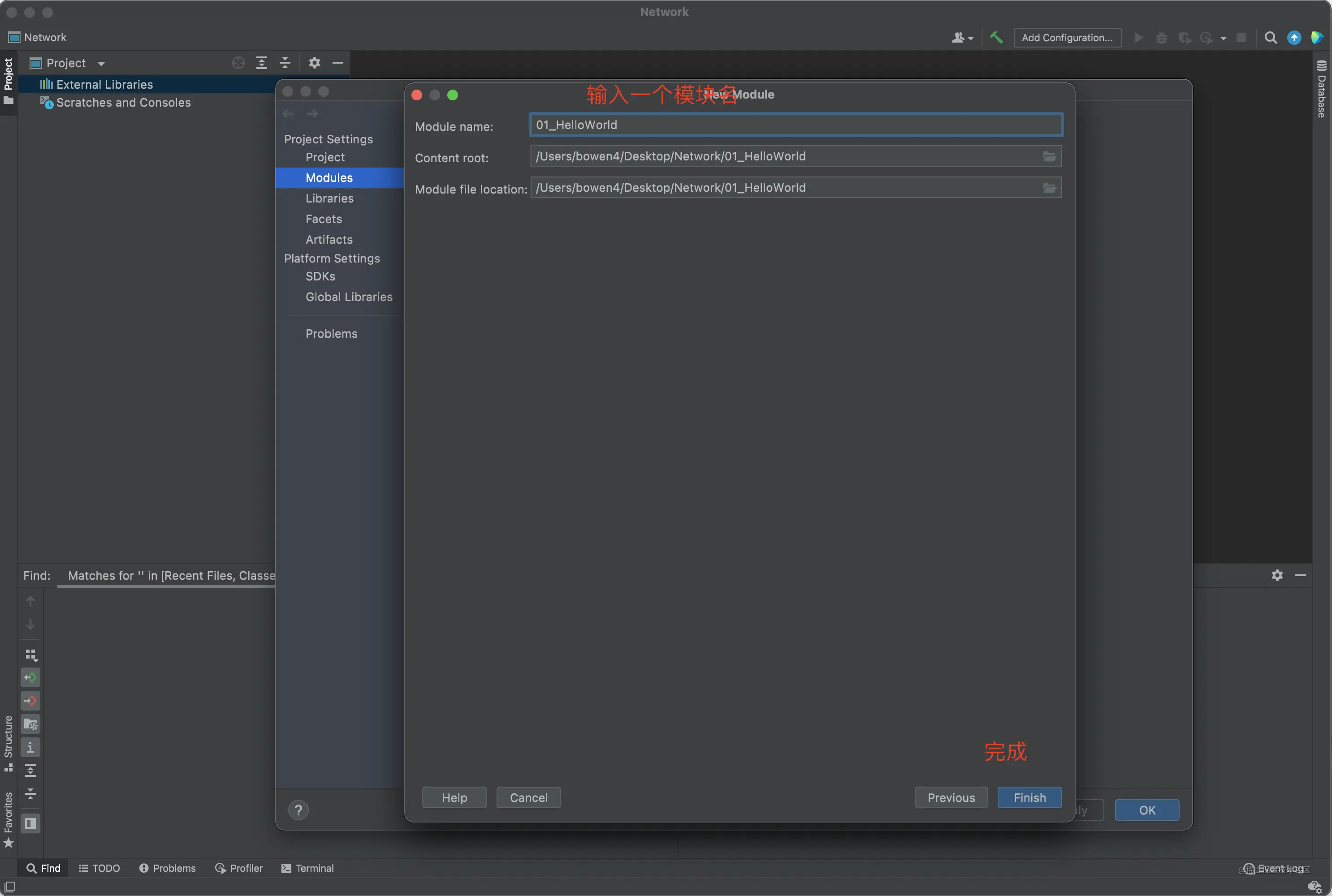The width and height of the screenshot is (1332, 896).
Task: Open the Event Log tab
Action: pos(1275,869)
